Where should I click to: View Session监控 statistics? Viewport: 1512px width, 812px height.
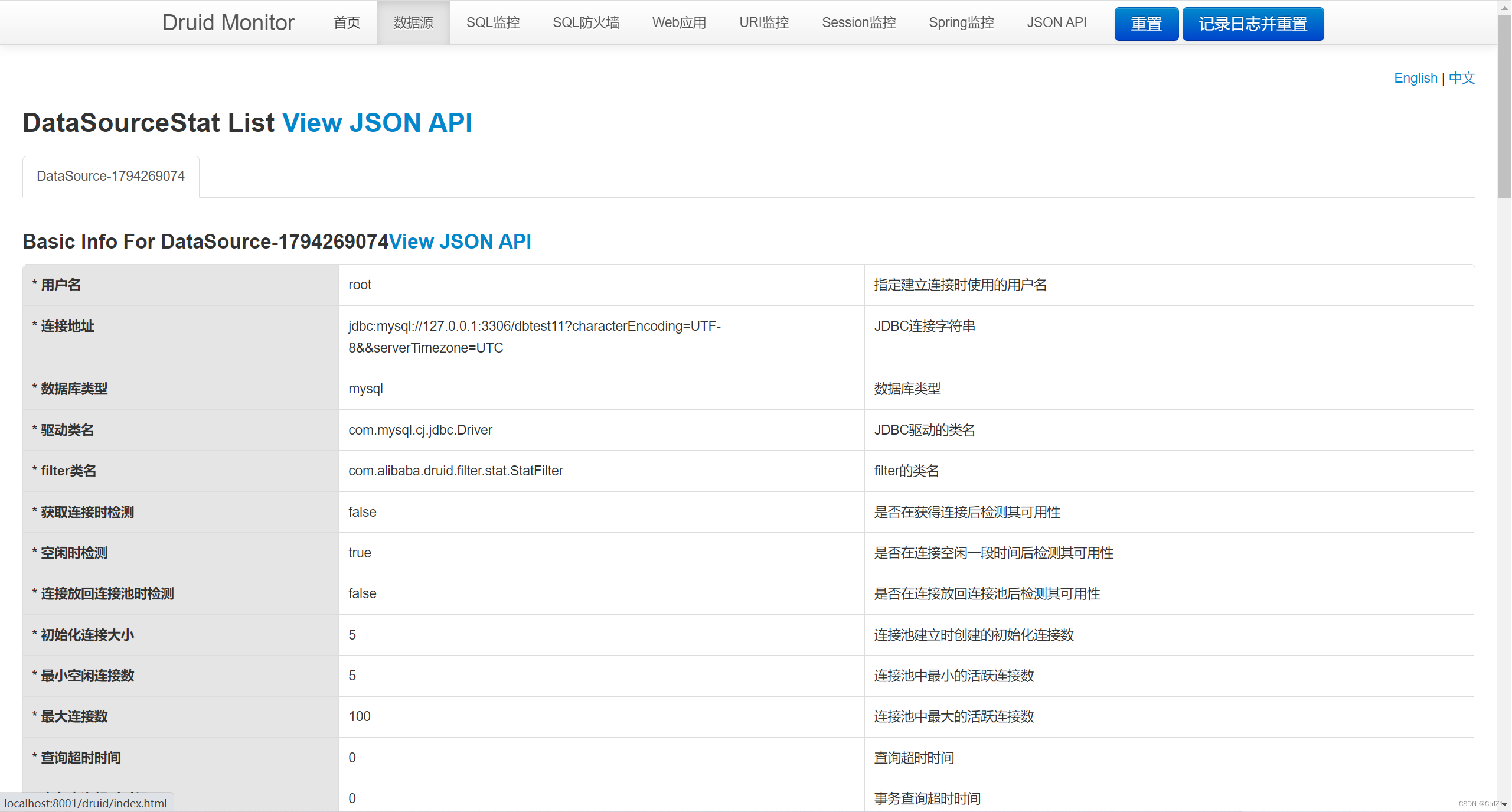tap(858, 22)
